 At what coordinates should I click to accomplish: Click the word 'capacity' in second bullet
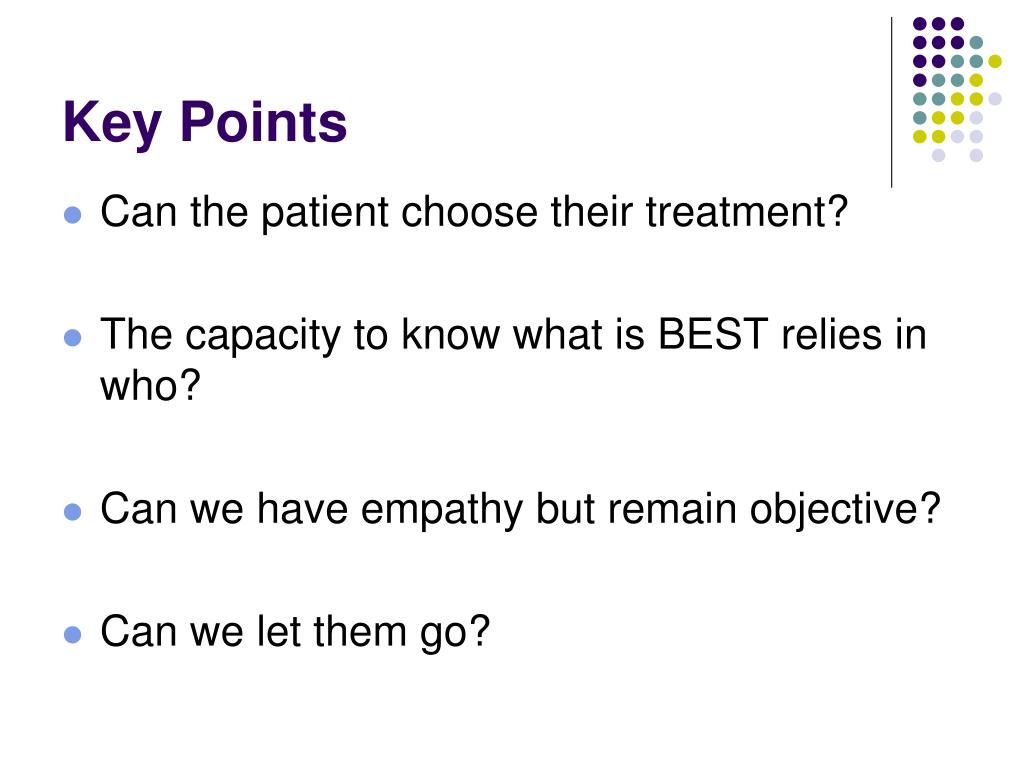(263, 336)
